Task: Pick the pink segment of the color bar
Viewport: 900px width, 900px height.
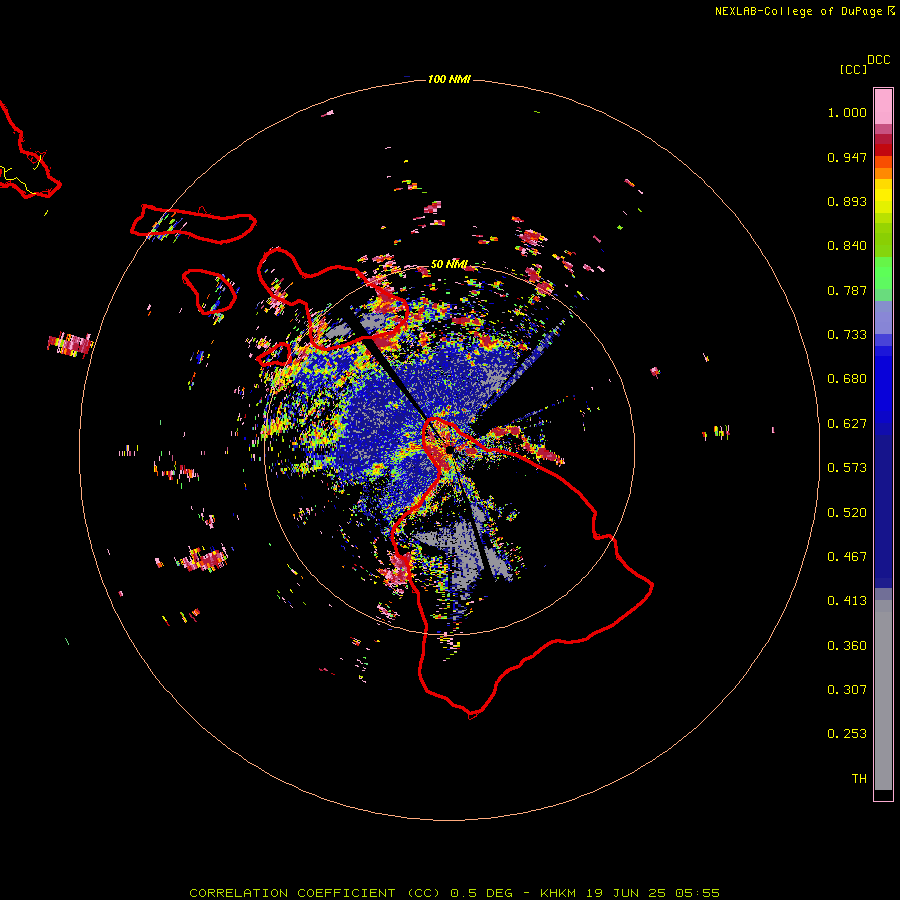Action: coord(883,107)
